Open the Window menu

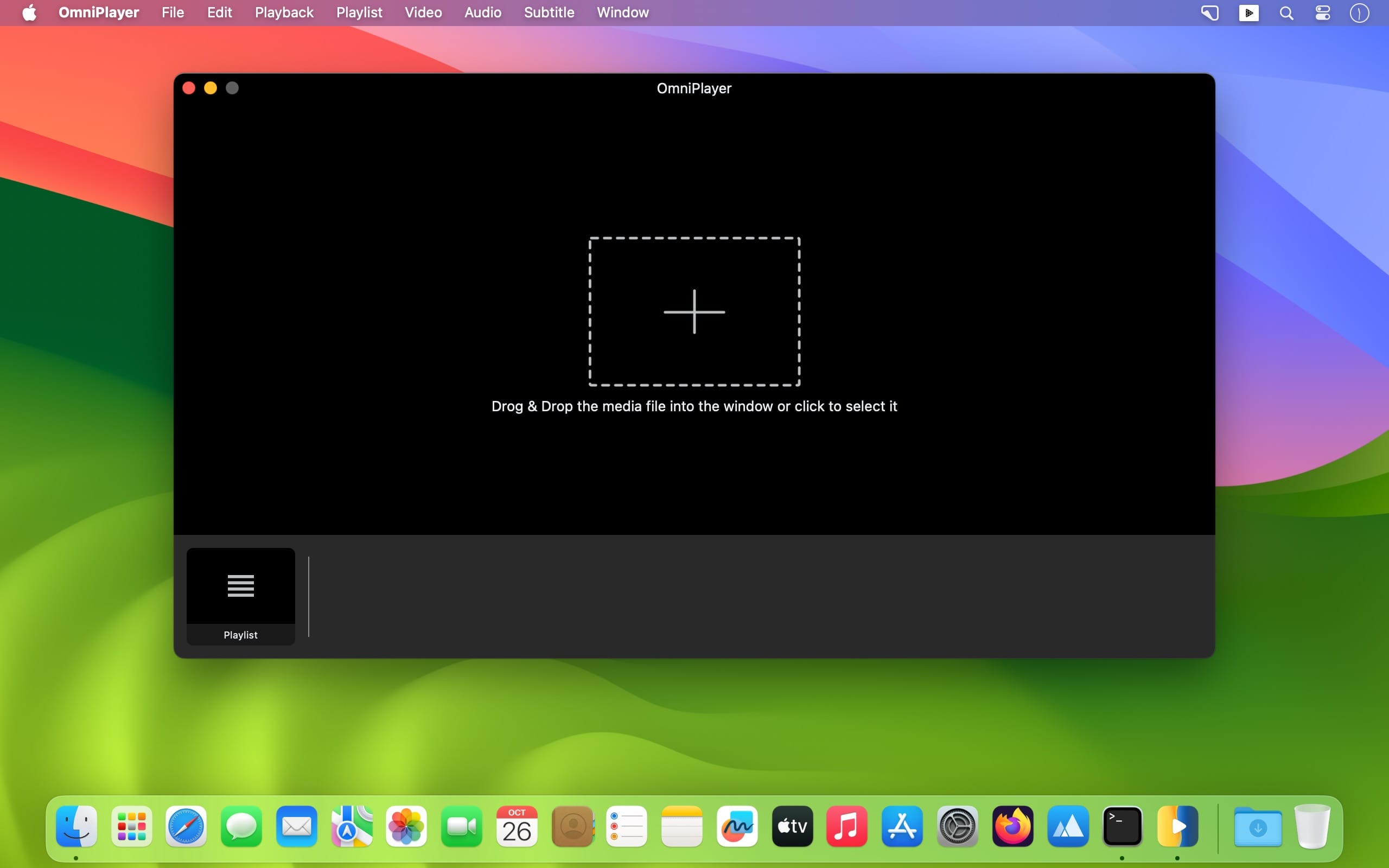[x=623, y=12]
